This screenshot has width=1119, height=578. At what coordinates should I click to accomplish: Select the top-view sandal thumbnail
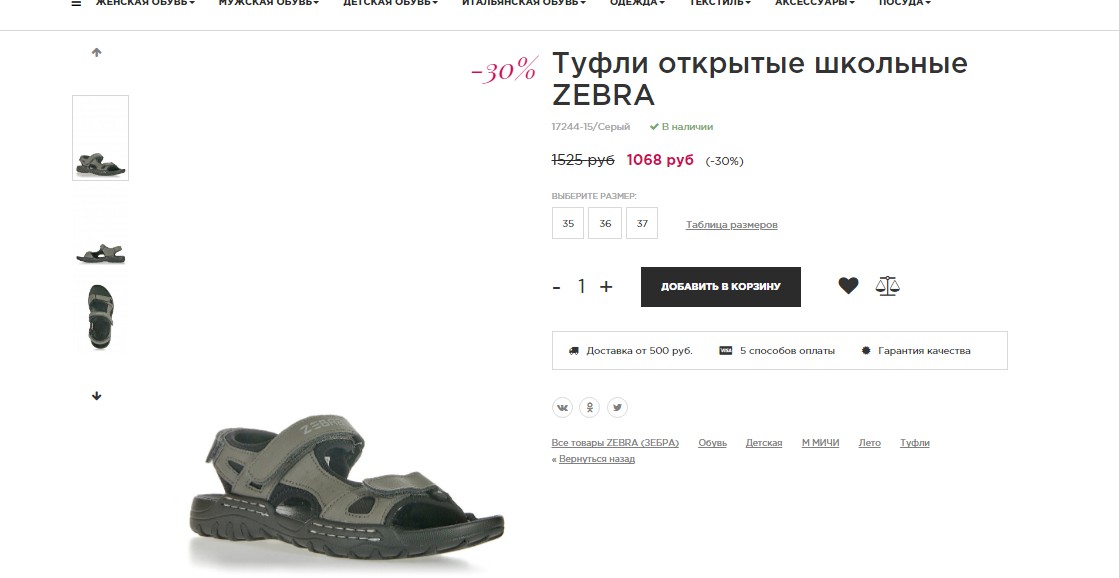[101, 316]
